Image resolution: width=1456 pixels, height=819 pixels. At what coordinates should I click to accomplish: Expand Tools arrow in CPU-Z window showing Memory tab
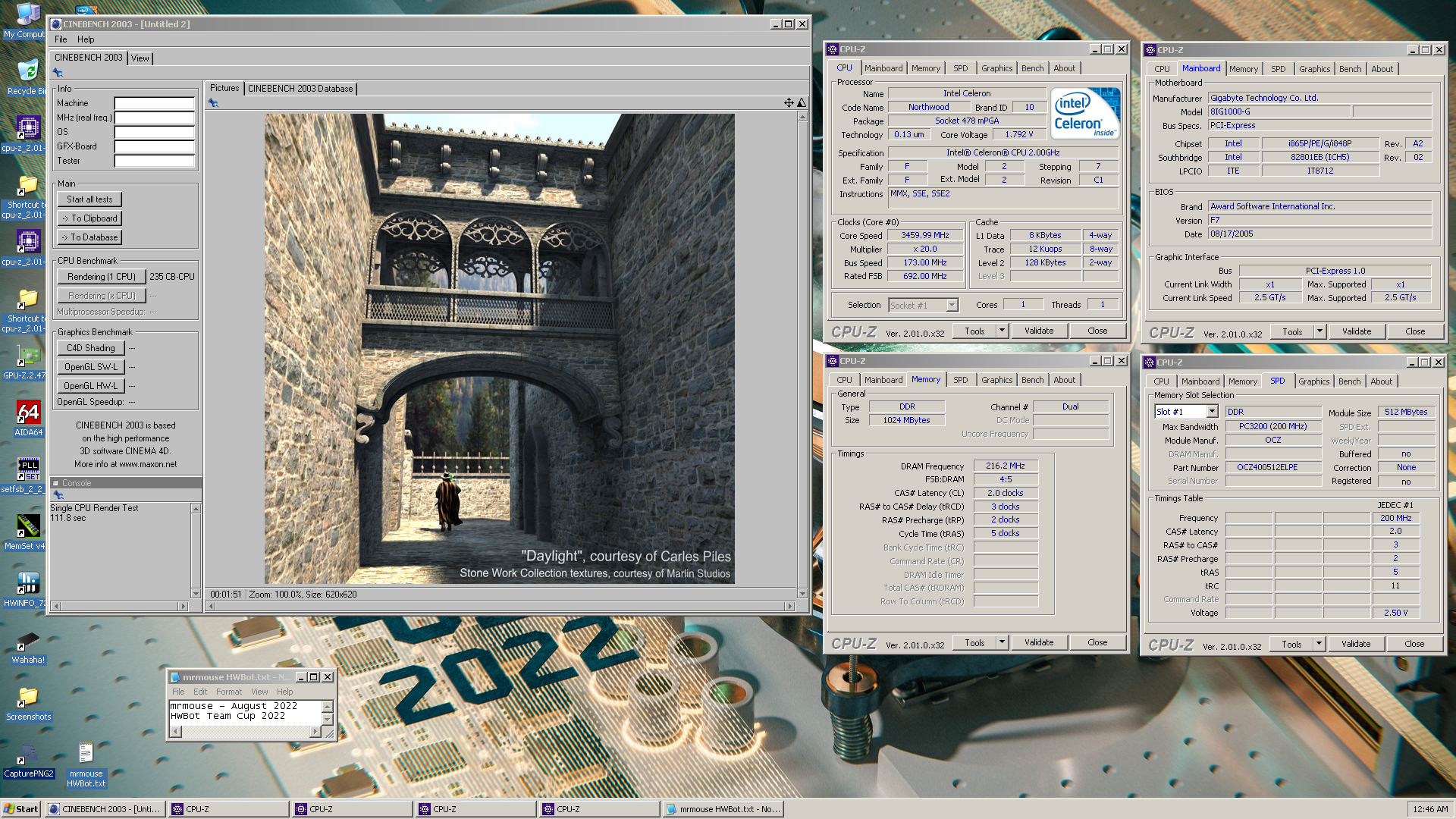click(x=1002, y=642)
